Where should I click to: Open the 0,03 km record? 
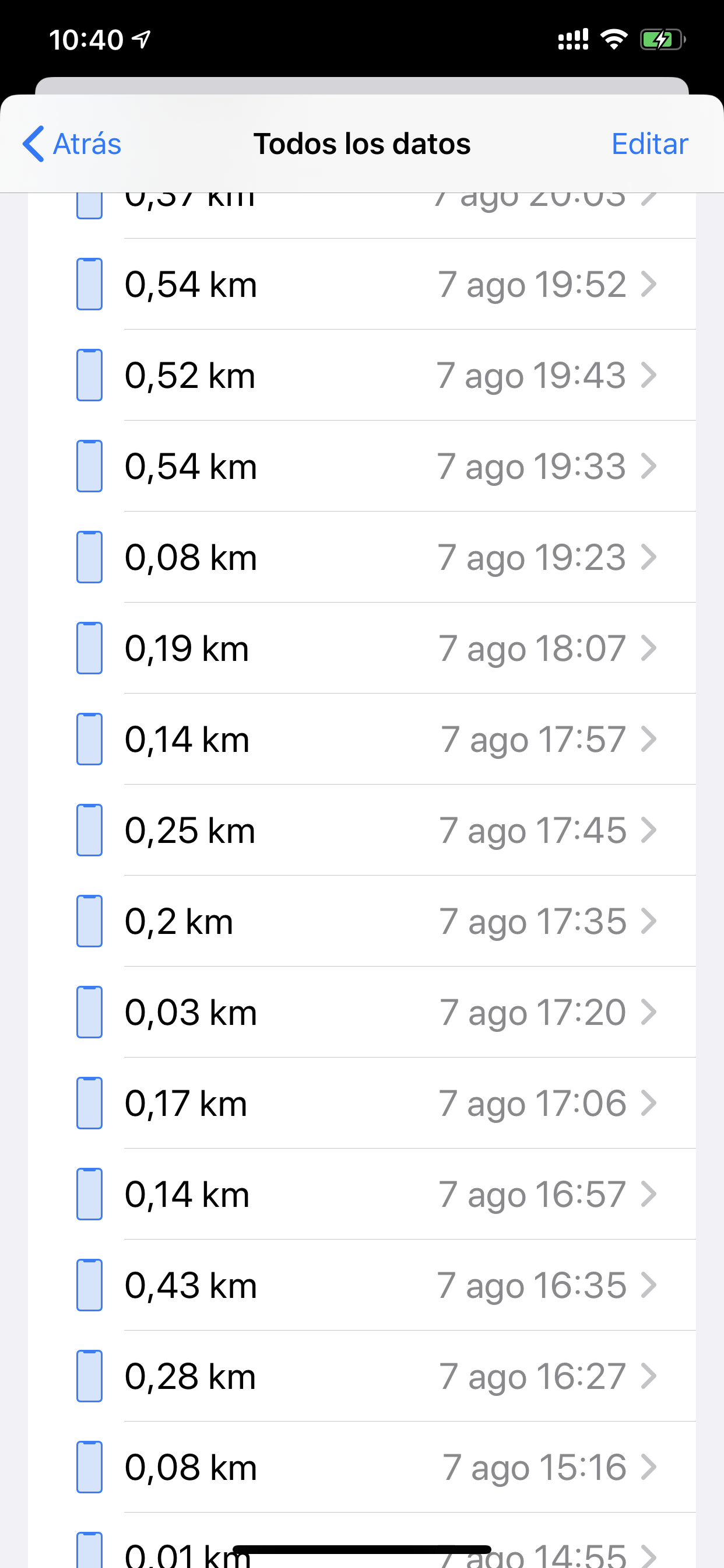pyautogui.click(x=389, y=1012)
